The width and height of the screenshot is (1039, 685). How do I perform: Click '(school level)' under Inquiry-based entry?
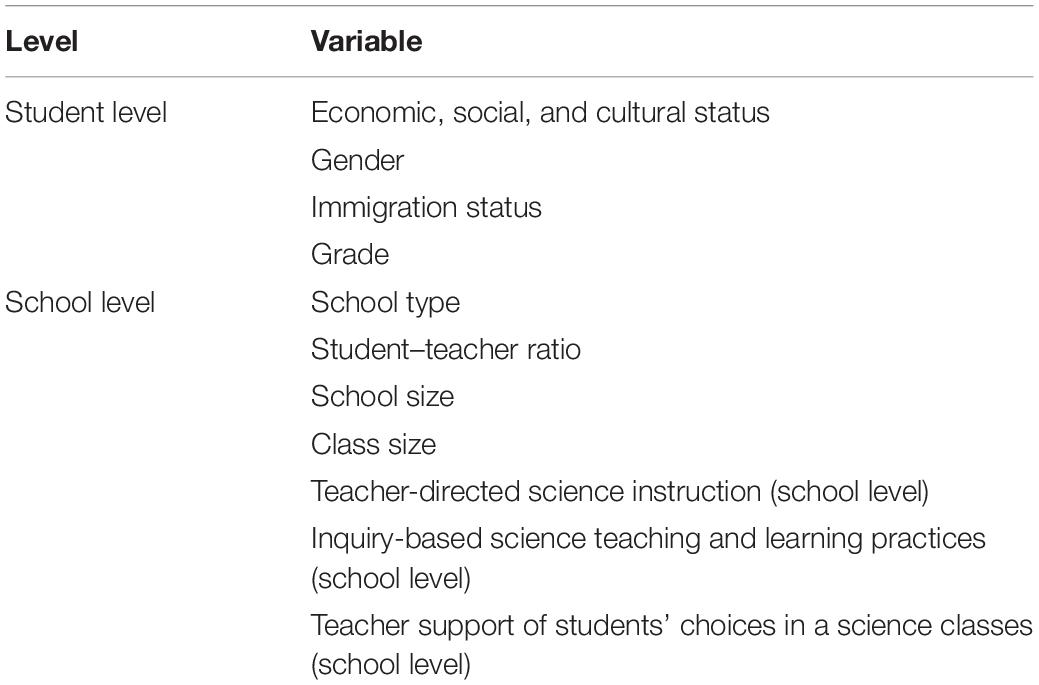pos(390,579)
